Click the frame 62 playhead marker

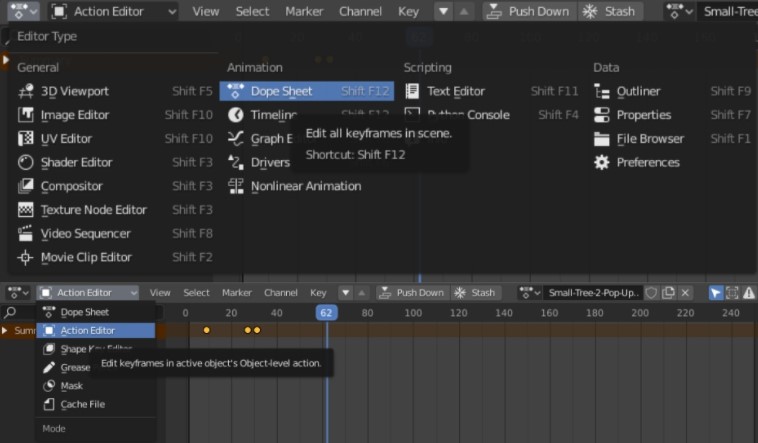326,313
